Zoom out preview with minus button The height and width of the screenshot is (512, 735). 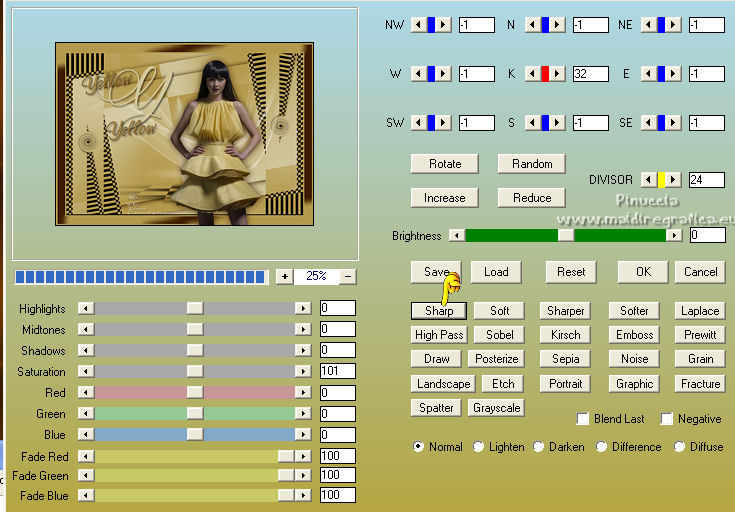[348, 277]
